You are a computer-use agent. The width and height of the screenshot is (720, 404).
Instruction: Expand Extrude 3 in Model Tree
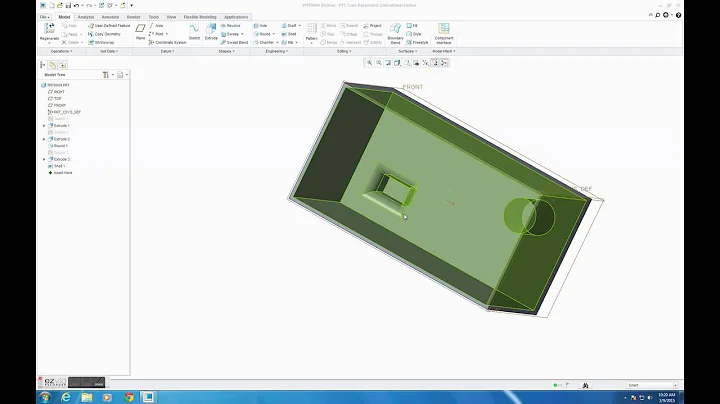coord(44,159)
